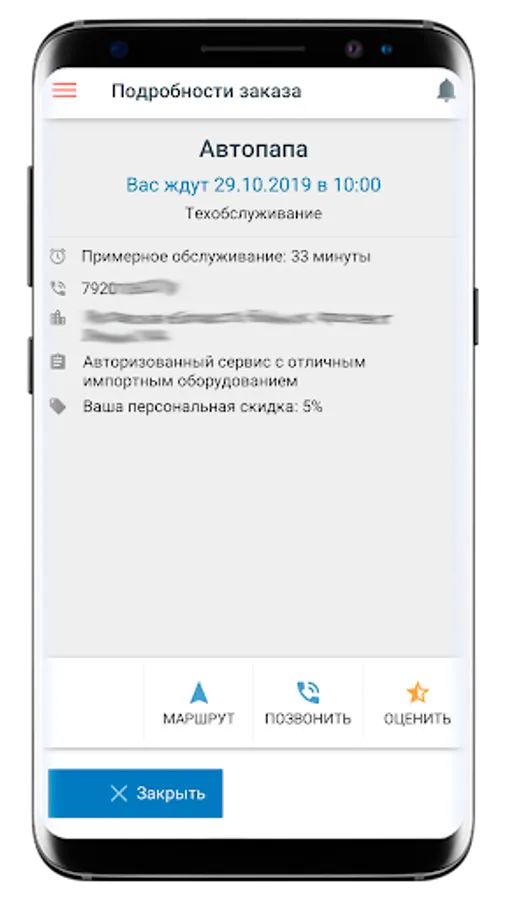The height and width of the screenshot is (900, 506).
Task: Tap the notification bell icon
Action: coord(446,90)
